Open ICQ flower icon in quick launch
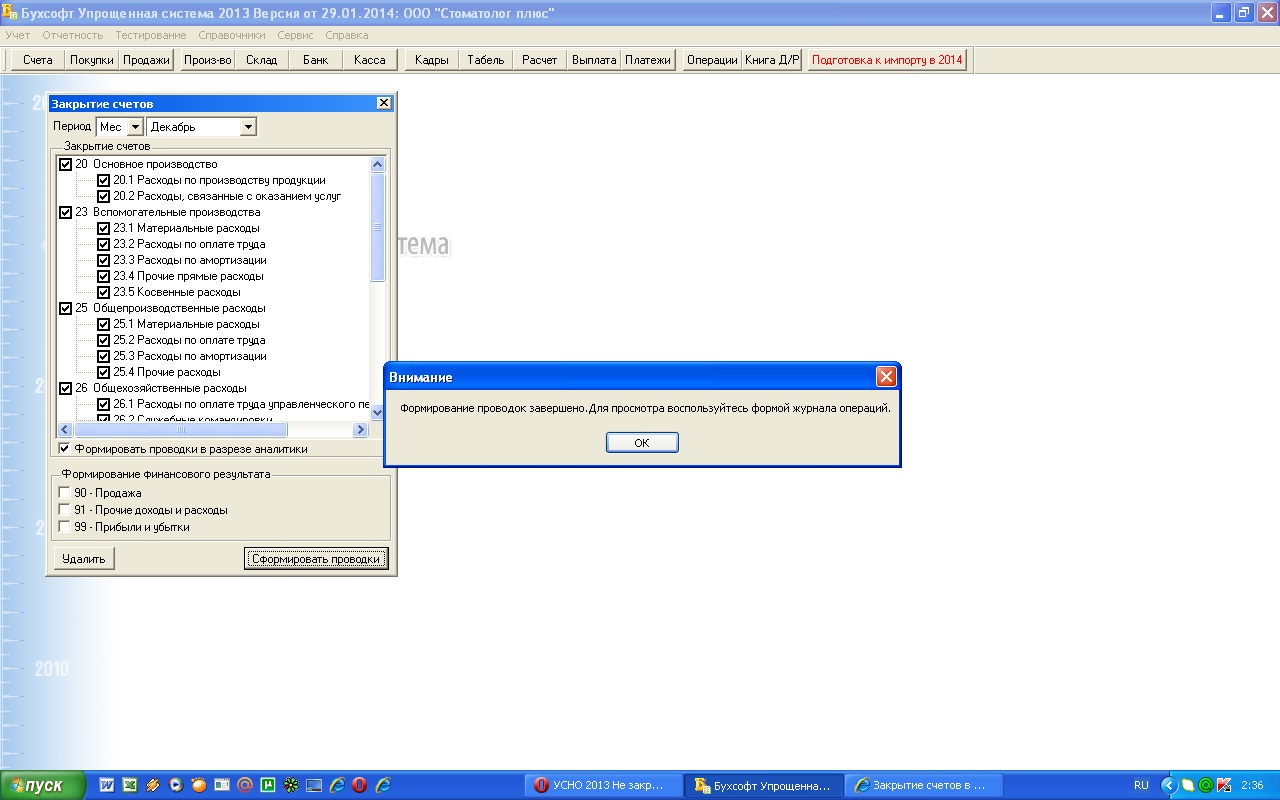Screen dimensions: 1280x800 [291, 786]
